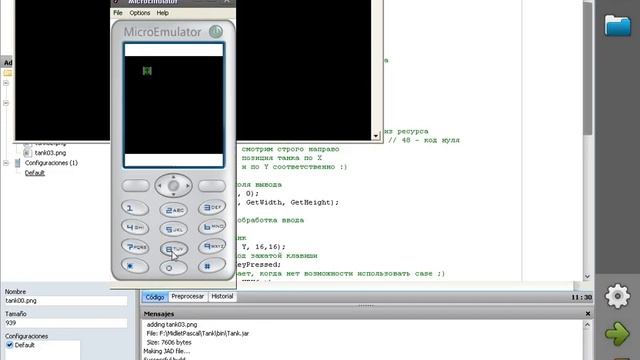
Task: Tap the star key on phone keypad
Action: click(135, 266)
